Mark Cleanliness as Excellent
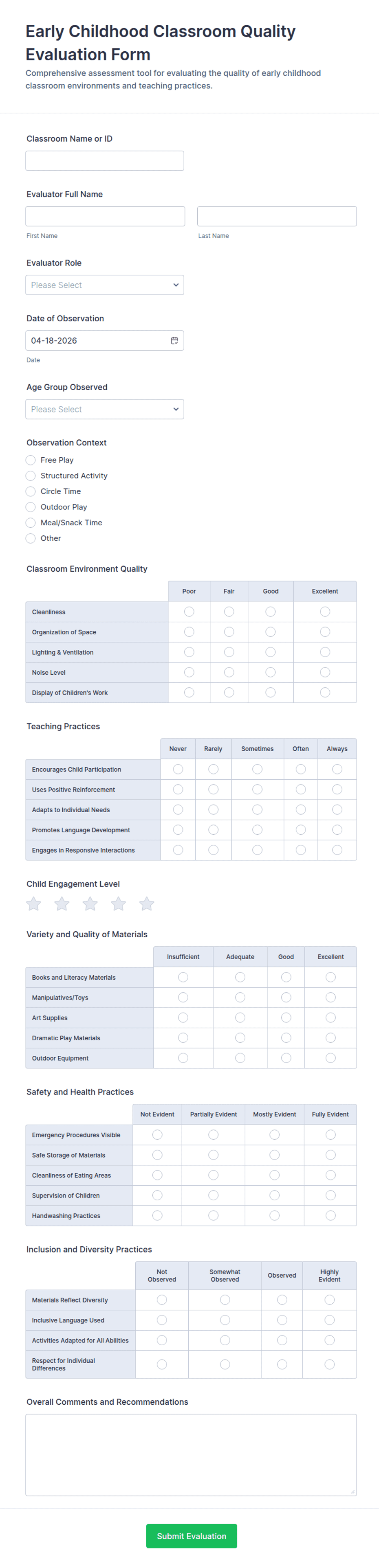This screenshot has height=1568, width=379. [x=325, y=612]
